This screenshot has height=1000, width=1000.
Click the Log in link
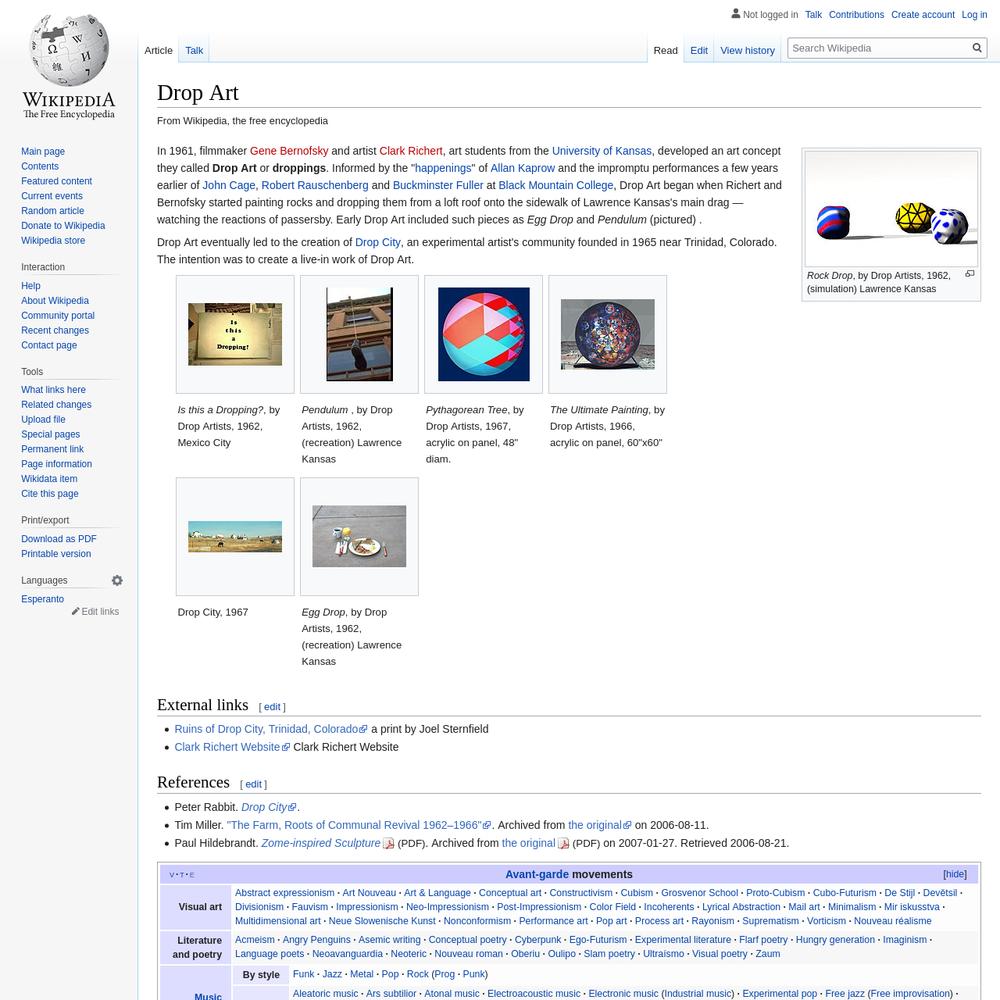974,14
